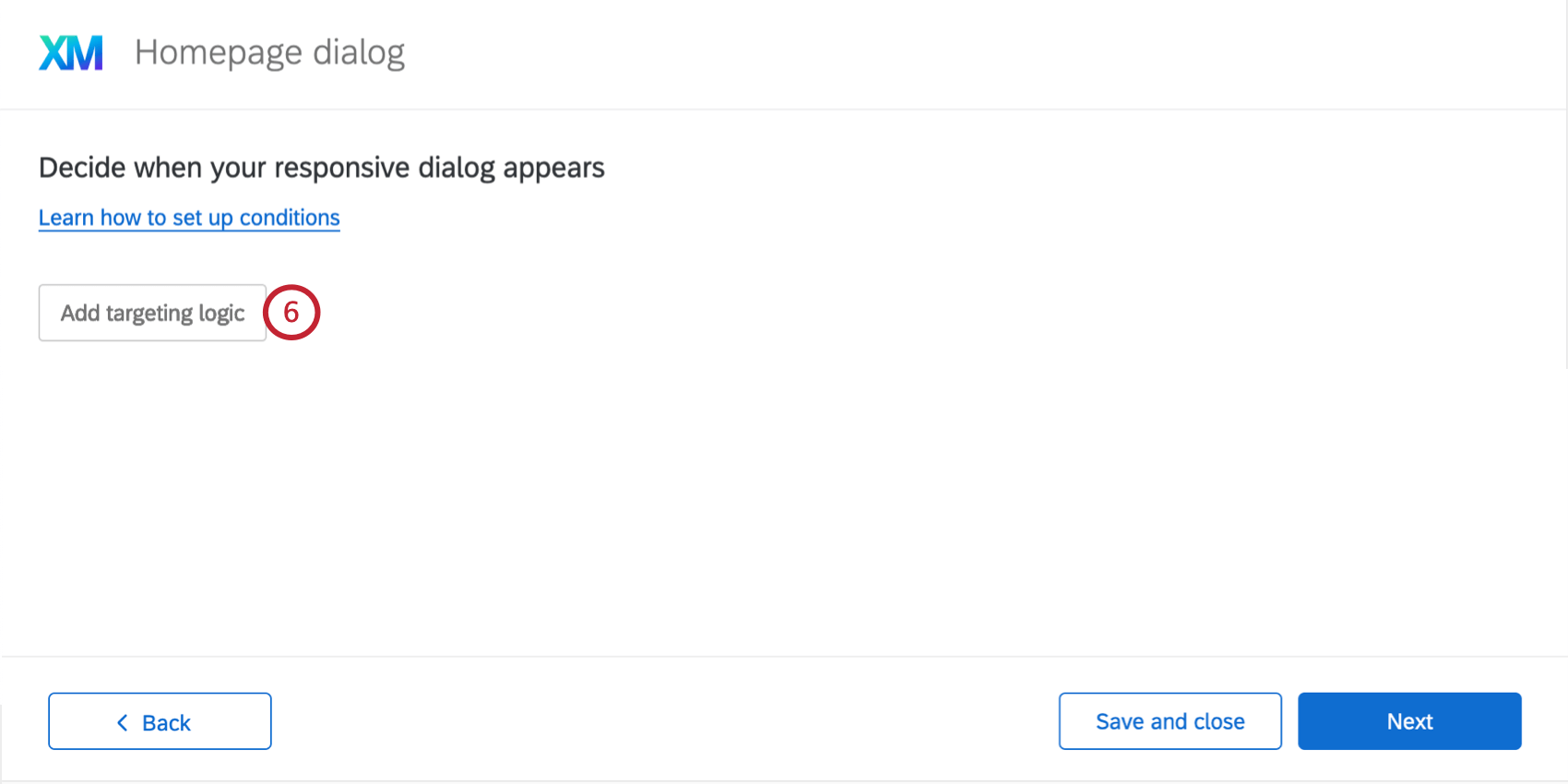
Task: Click the left-pointing Back arrow icon
Action: [x=123, y=722]
